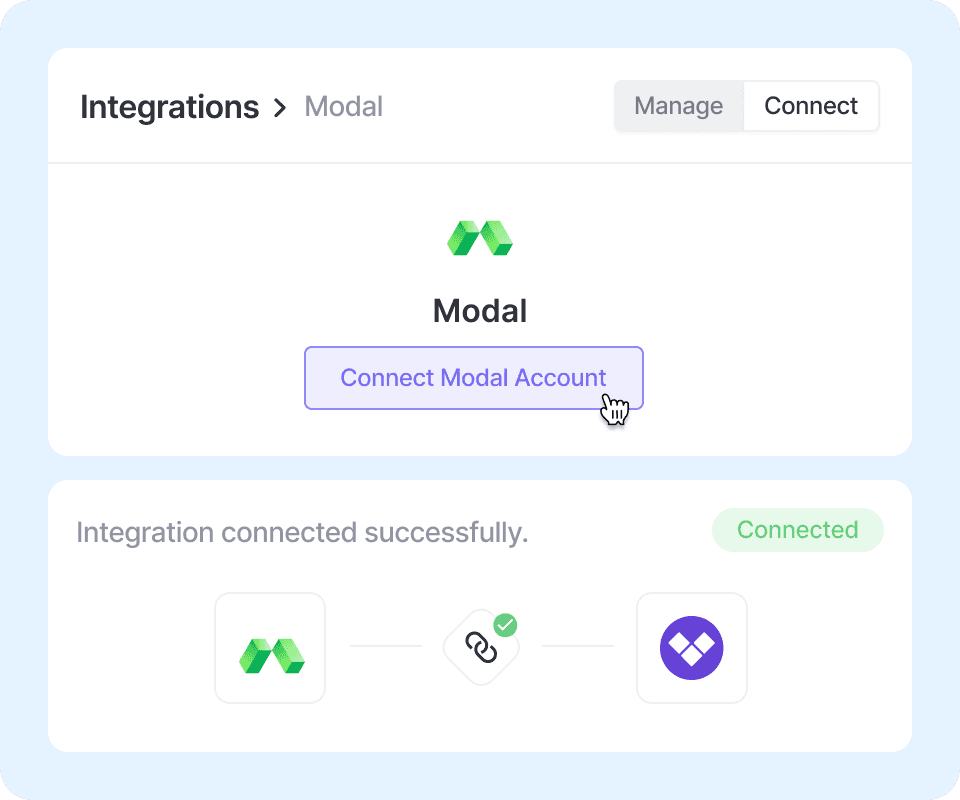Open the Modal logo tile below
Viewport: 960px width, 800px height.
270,648
